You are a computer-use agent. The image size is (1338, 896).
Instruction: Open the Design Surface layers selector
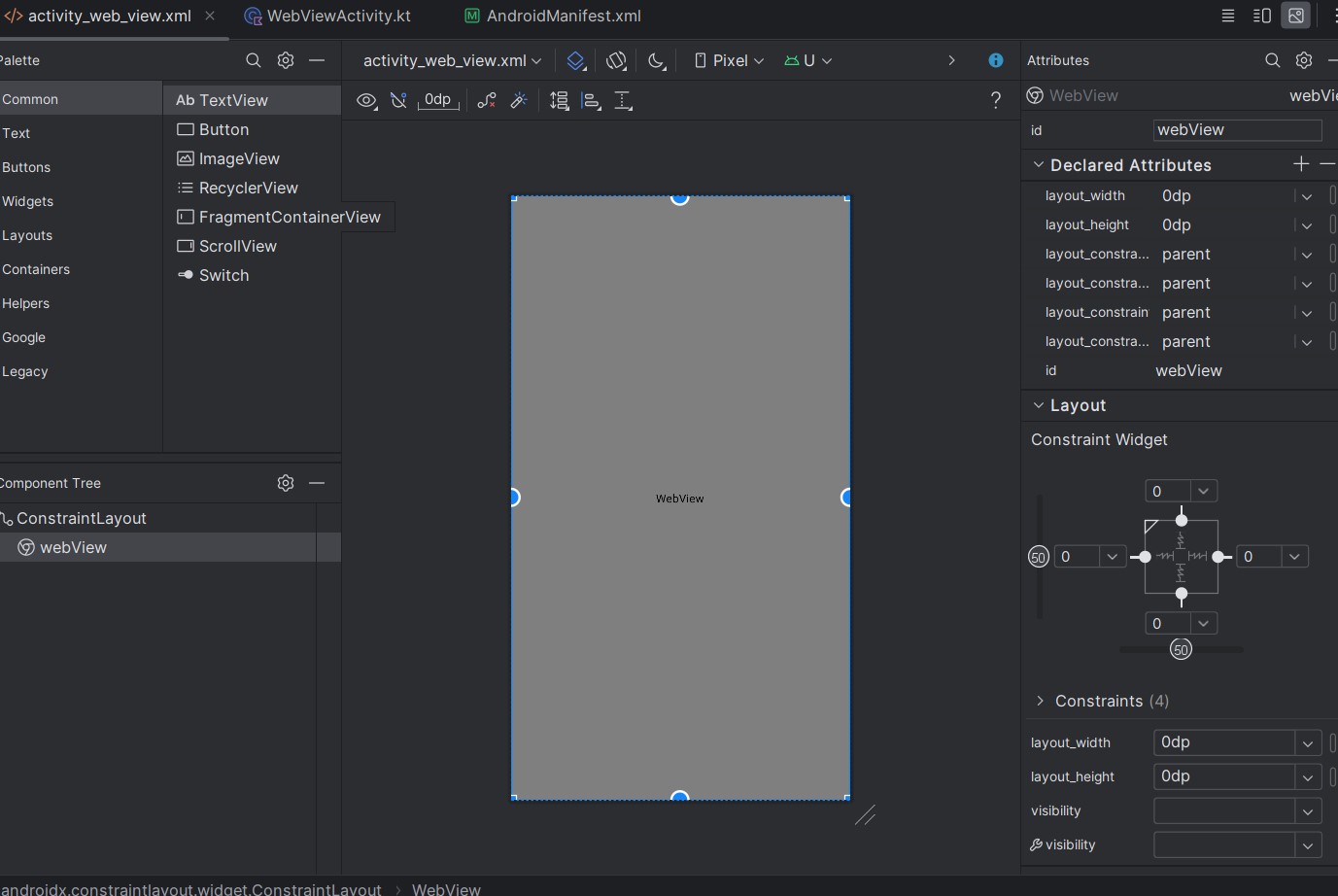point(576,60)
